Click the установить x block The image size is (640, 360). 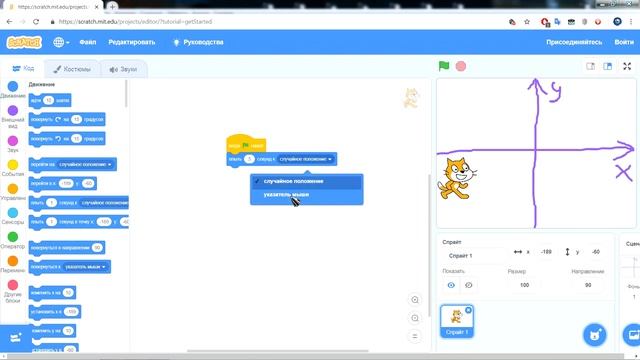pos(55,312)
